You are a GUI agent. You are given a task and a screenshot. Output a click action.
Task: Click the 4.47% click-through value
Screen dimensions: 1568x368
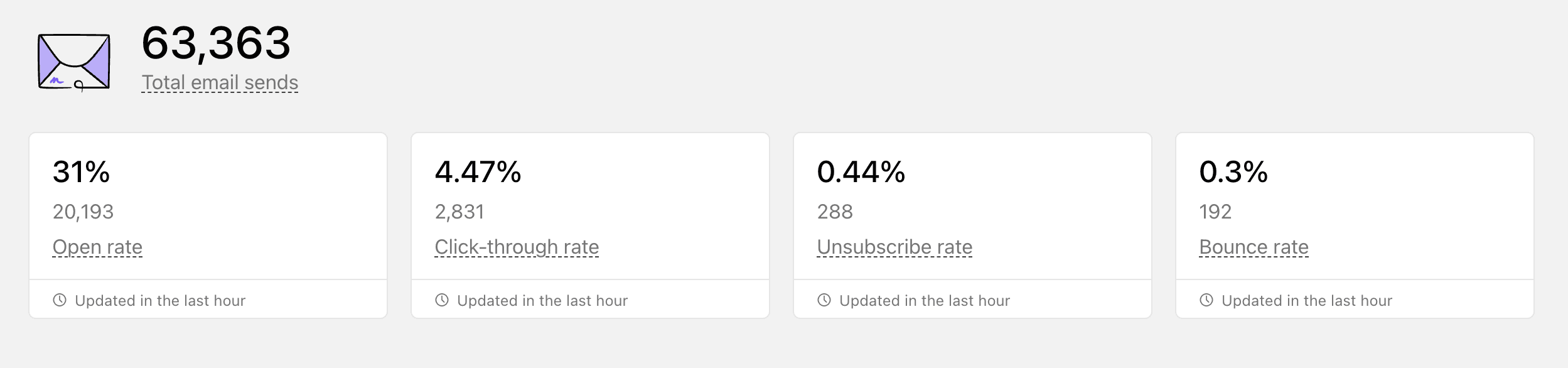[478, 171]
